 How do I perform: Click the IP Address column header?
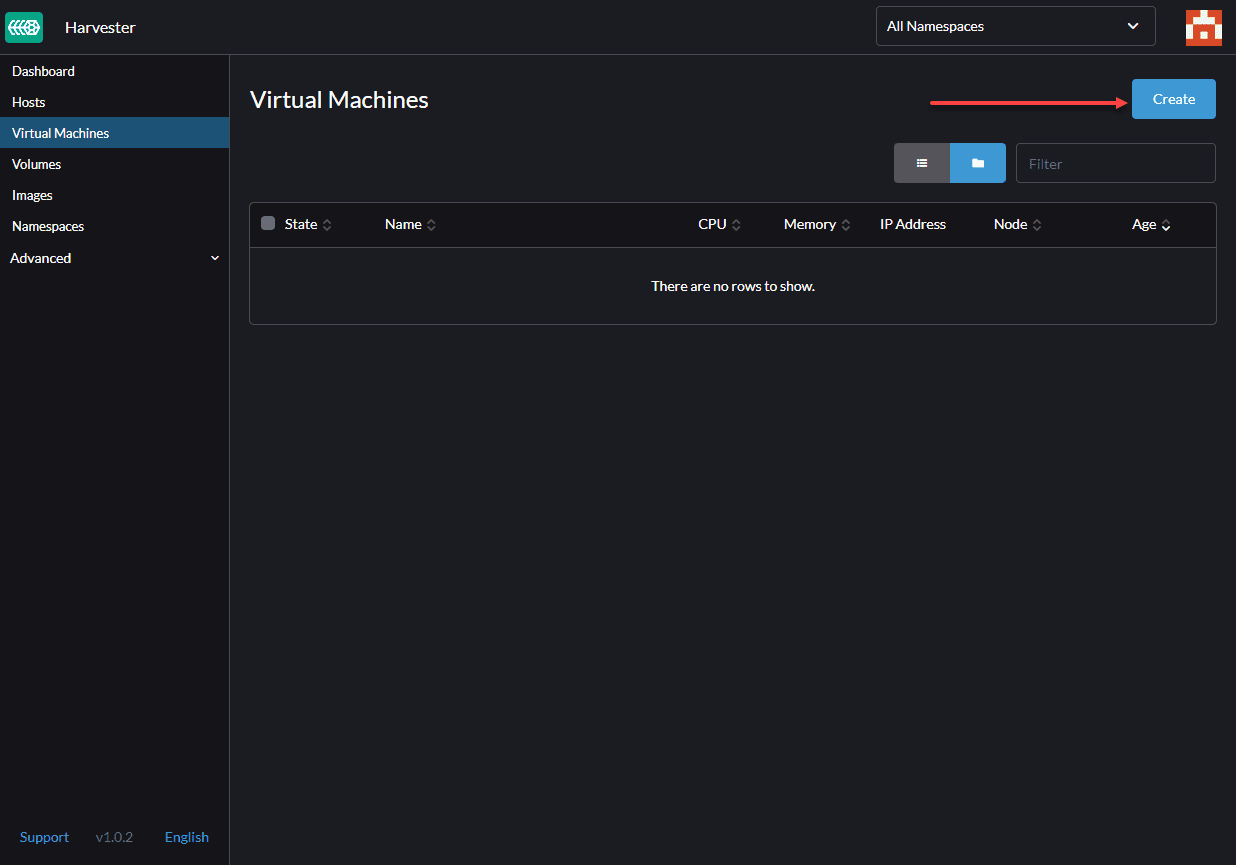point(913,224)
